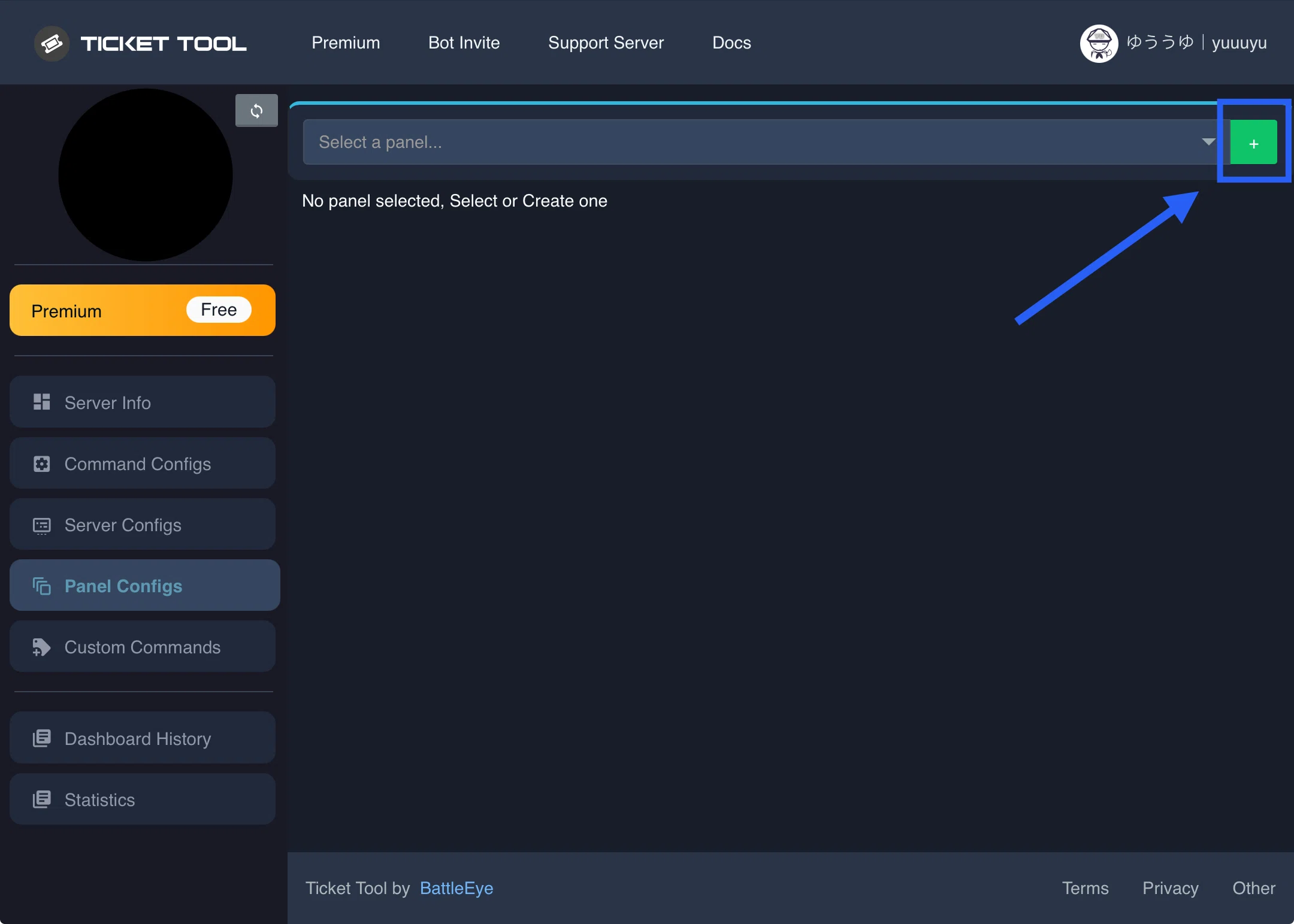Select the Panel Configs section

click(x=145, y=586)
